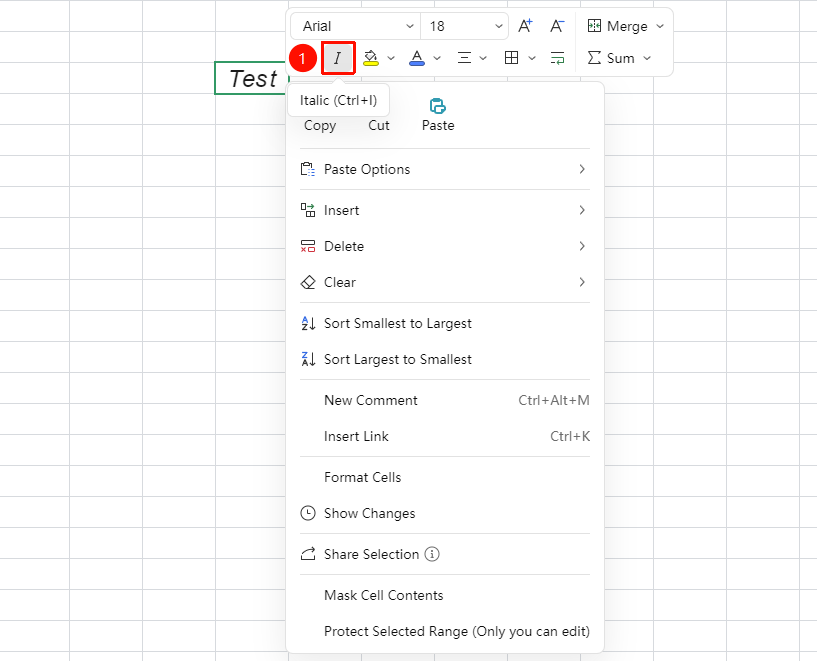Click the Insert cells icon in the context menu
The height and width of the screenshot is (661, 817).
coord(308,210)
